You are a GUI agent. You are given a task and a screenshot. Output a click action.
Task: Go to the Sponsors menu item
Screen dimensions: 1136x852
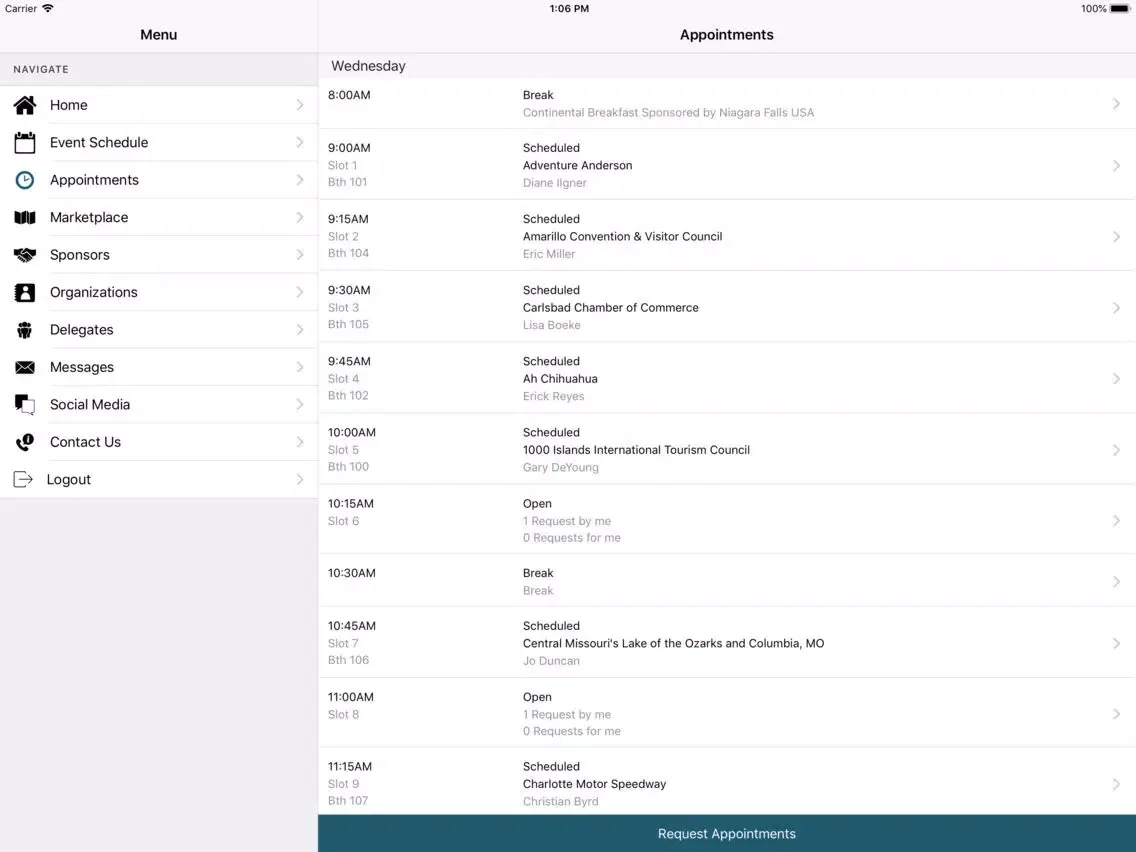(159, 255)
